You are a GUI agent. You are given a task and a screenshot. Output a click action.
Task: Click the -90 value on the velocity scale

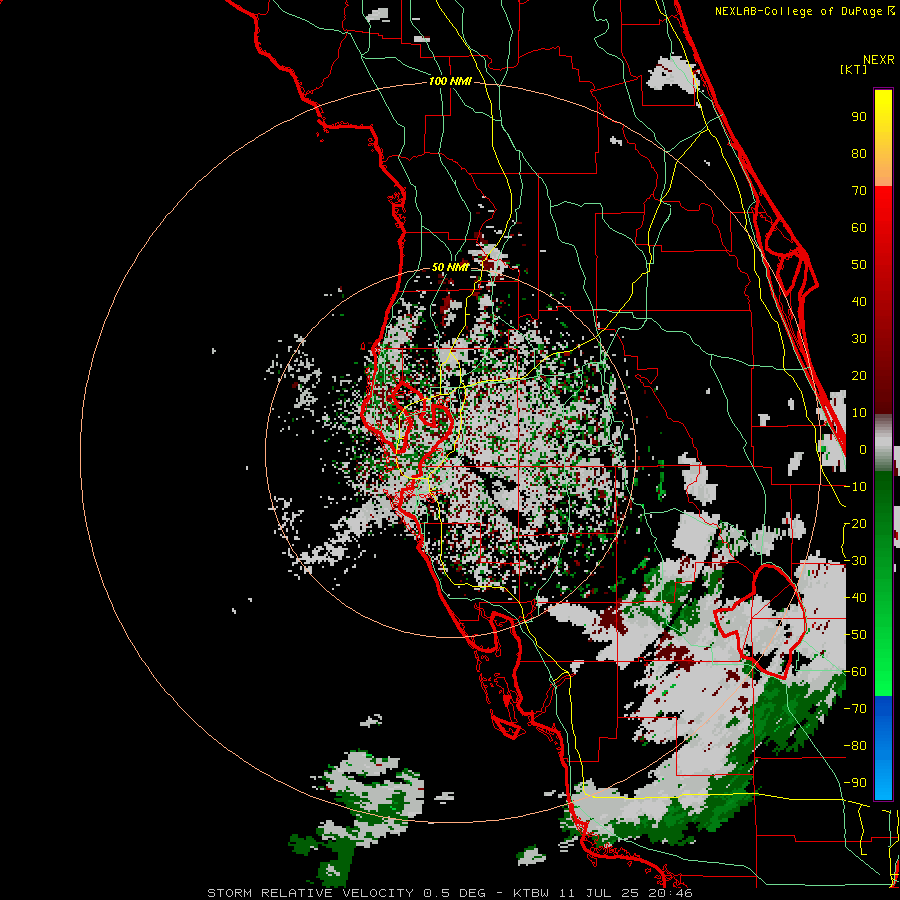855,783
